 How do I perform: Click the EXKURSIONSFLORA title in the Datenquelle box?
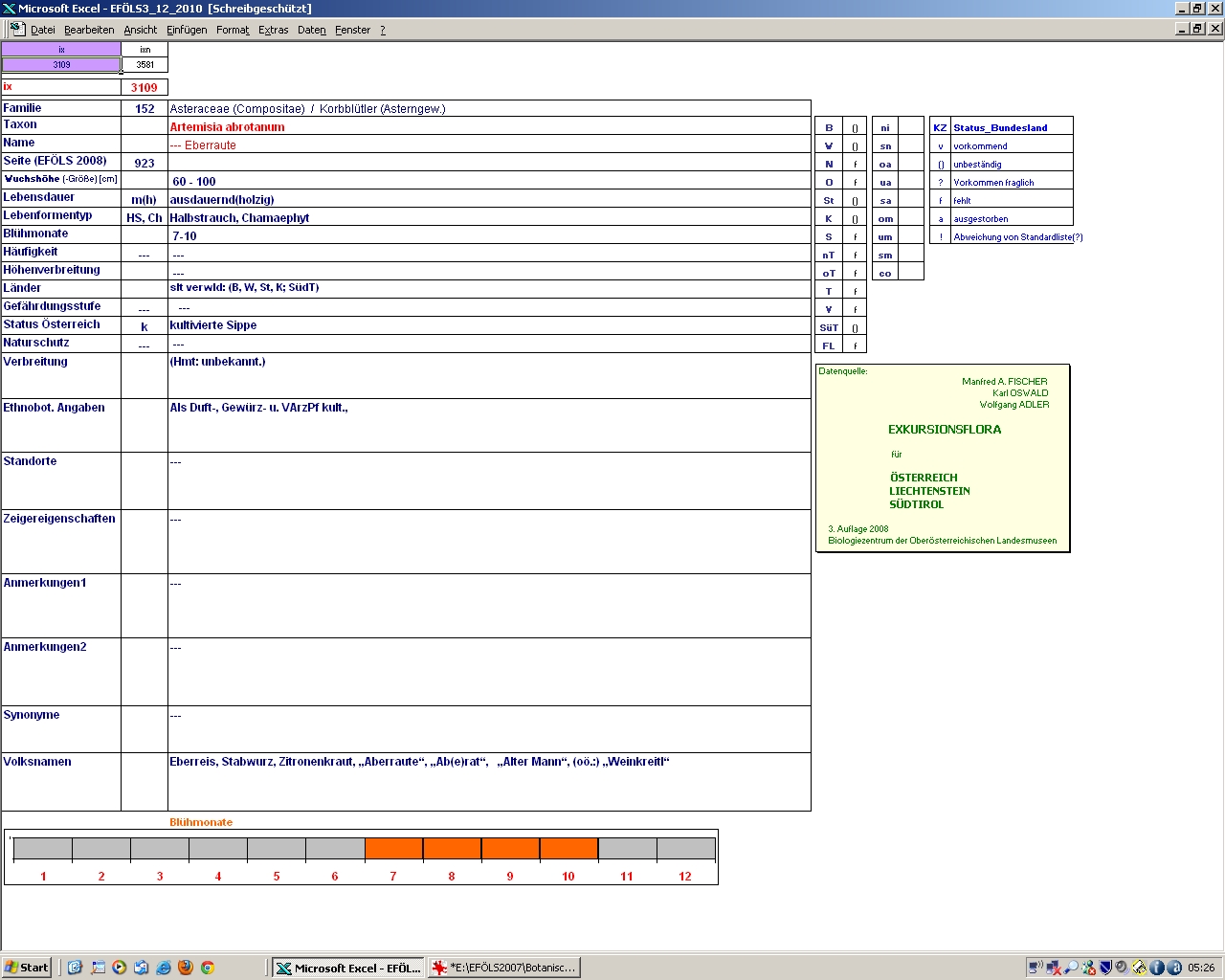click(x=945, y=430)
